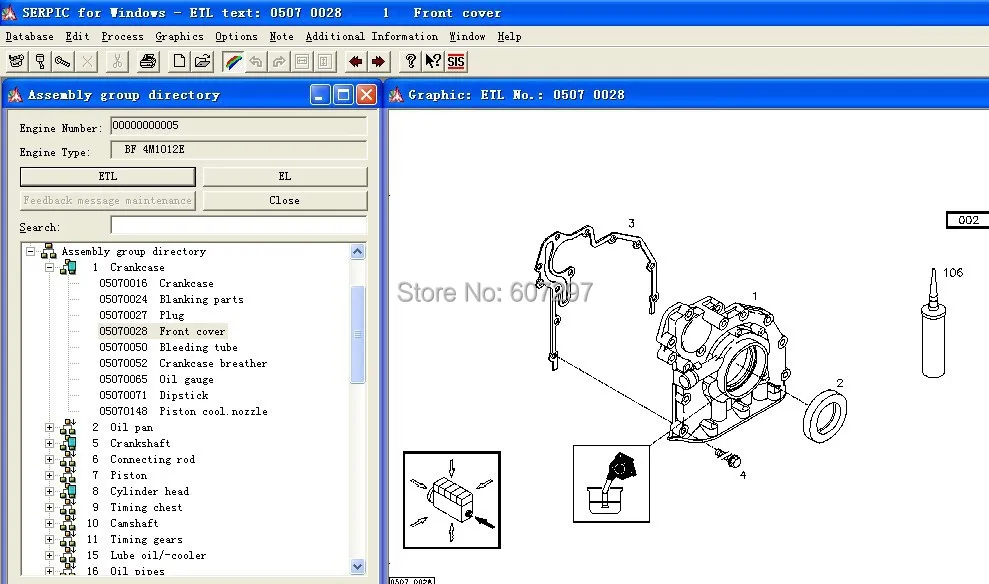Select 05070027 Plug row
989x584 pixels.
tap(142, 315)
